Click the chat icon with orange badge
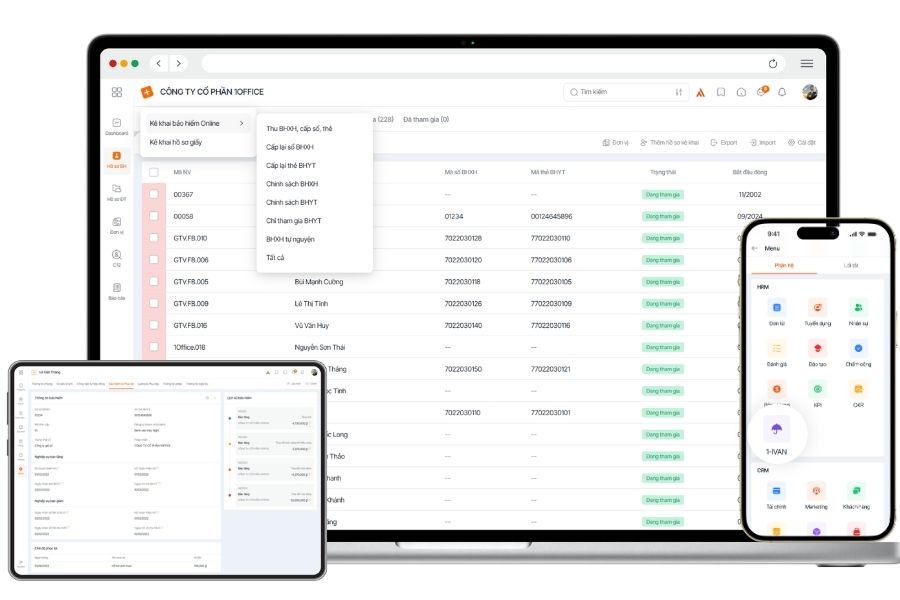This screenshot has height=600, width=900. [x=762, y=91]
